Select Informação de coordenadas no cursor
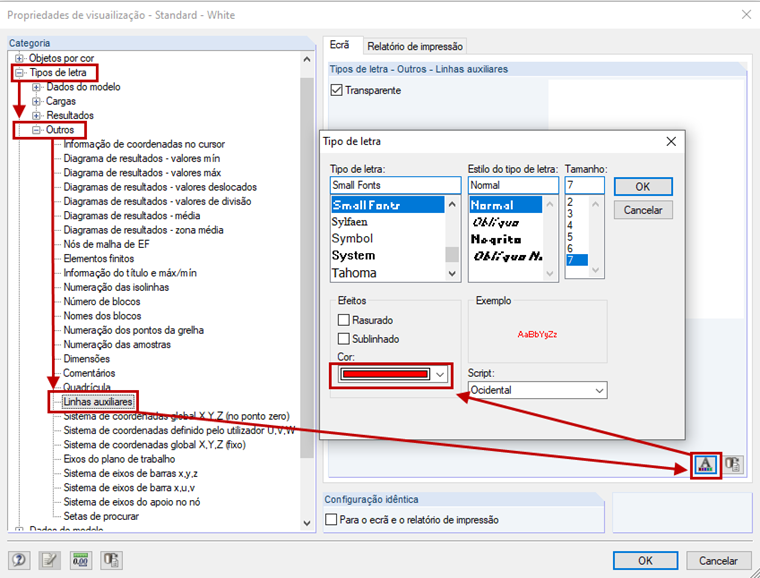Image resolution: width=760 pixels, height=578 pixels. (x=144, y=144)
